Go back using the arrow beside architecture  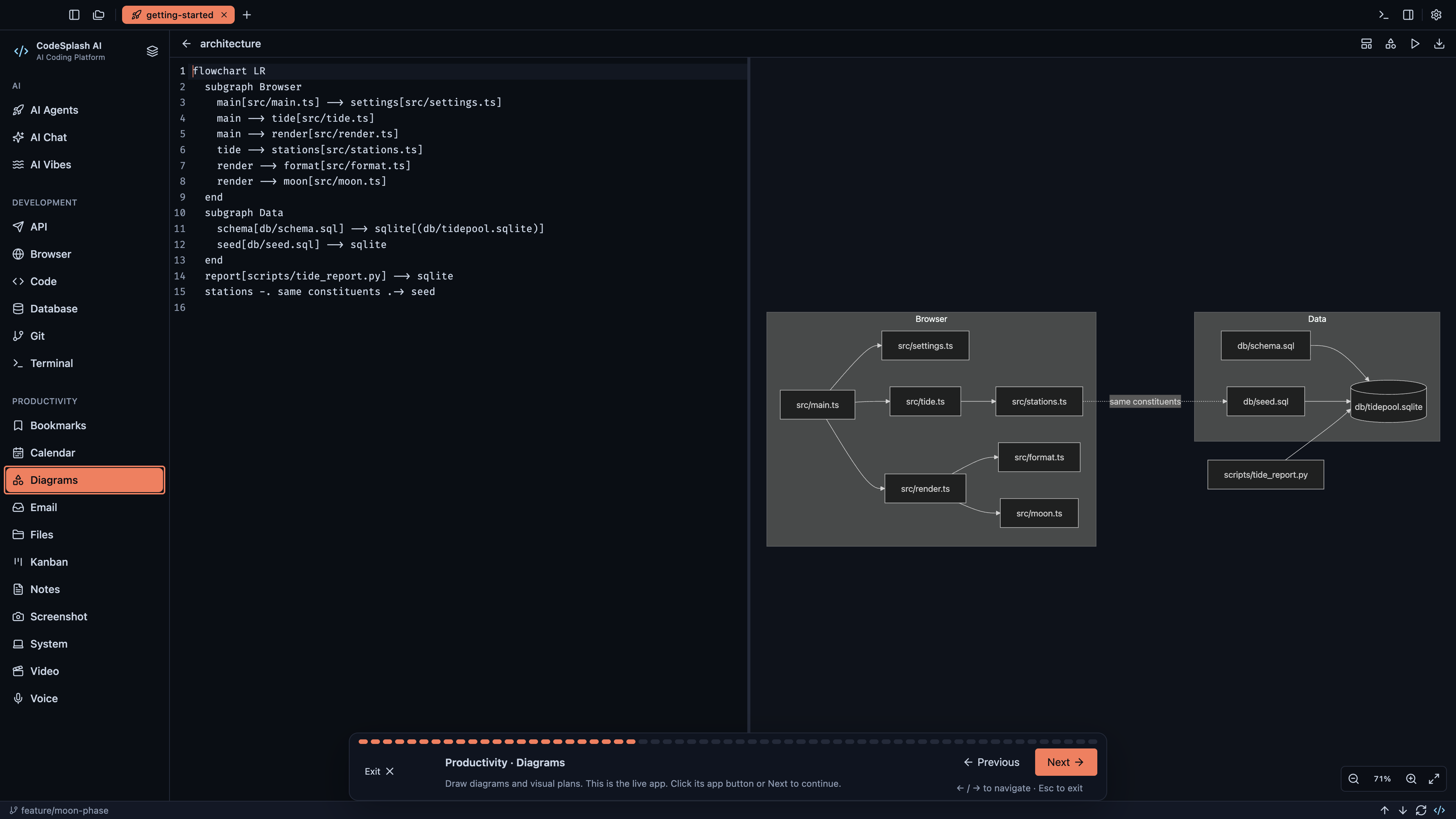point(187,44)
